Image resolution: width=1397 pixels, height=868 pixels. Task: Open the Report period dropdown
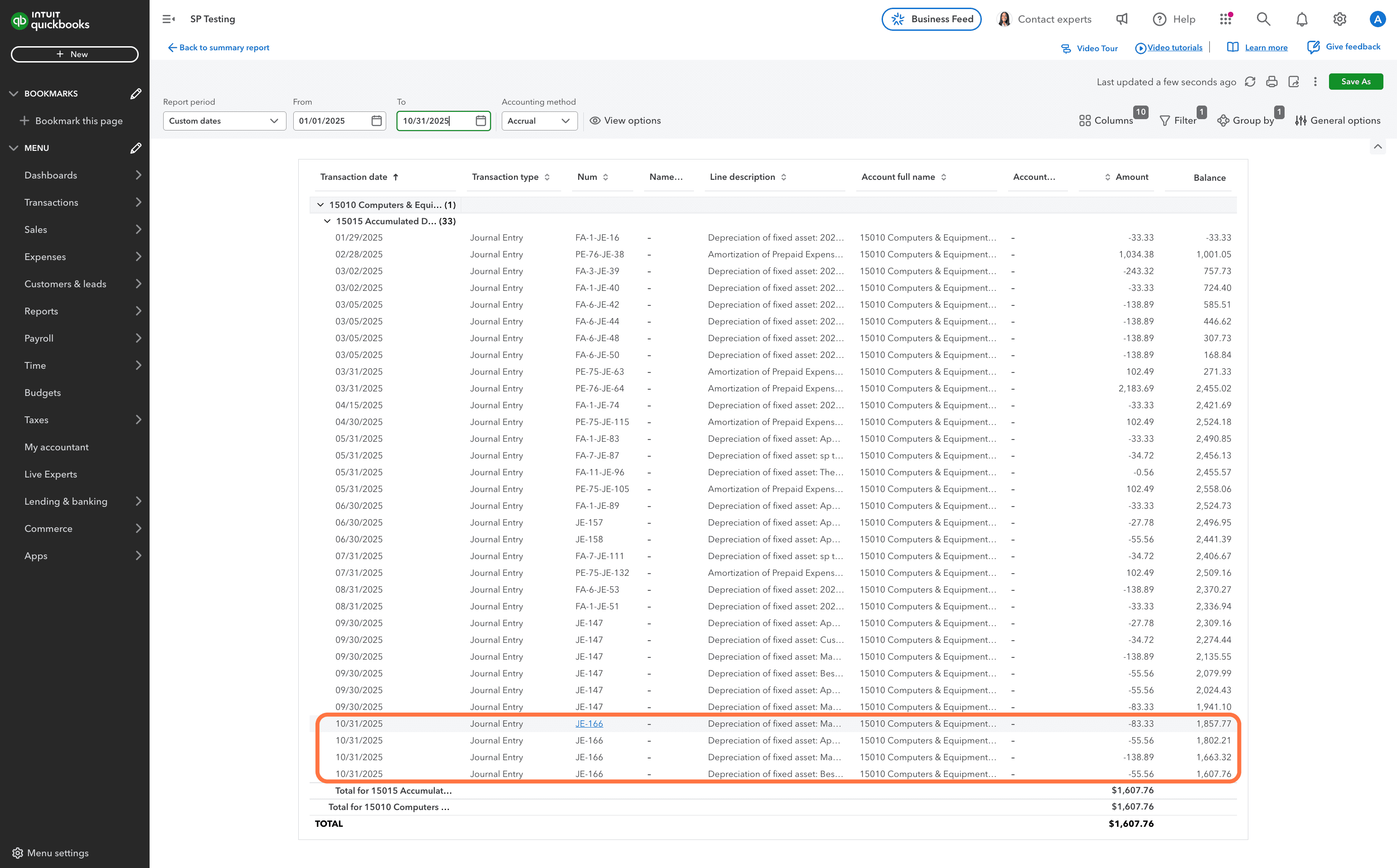click(224, 121)
